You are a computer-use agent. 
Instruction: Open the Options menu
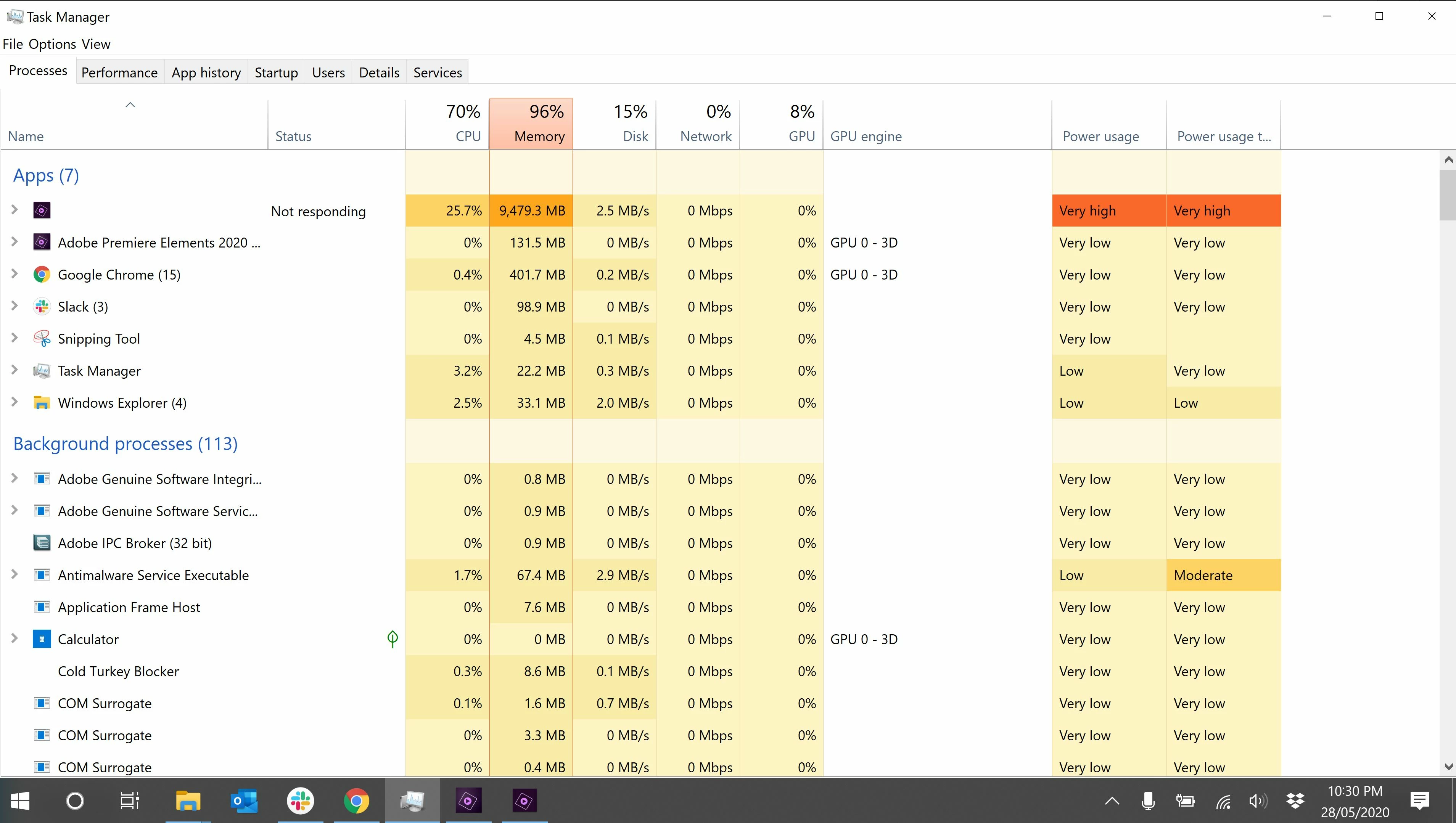click(x=52, y=44)
